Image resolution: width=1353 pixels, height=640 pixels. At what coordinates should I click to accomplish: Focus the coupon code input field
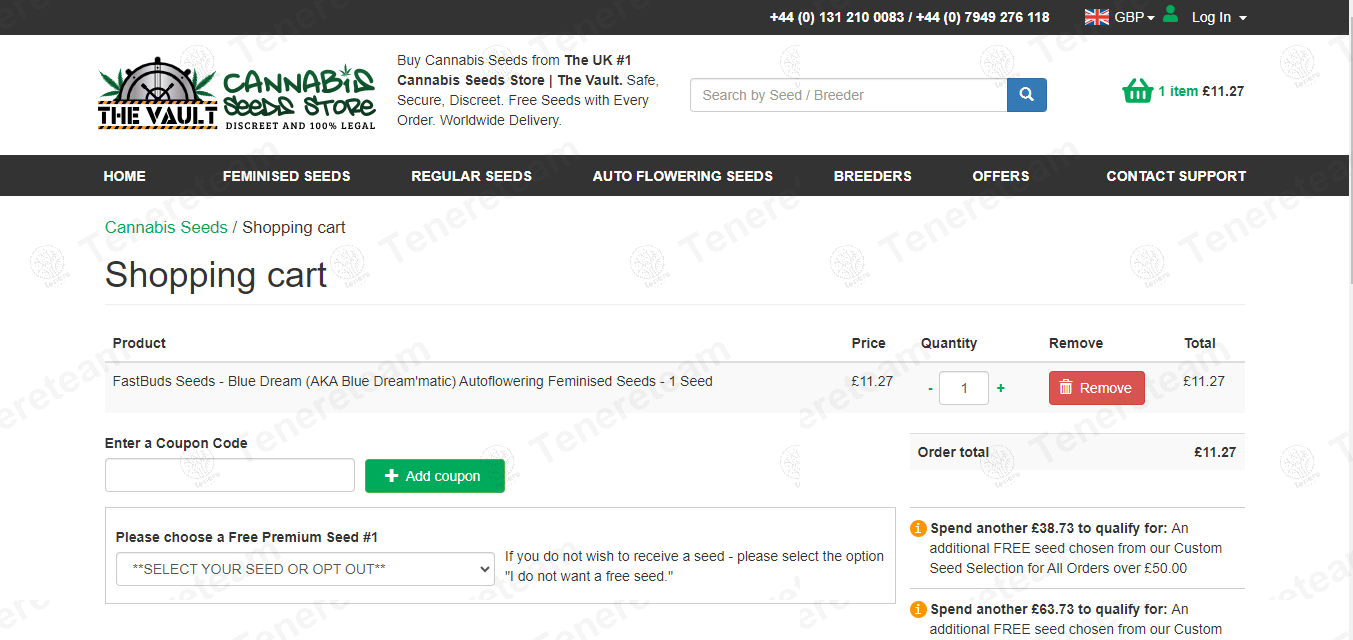tap(230, 475)
